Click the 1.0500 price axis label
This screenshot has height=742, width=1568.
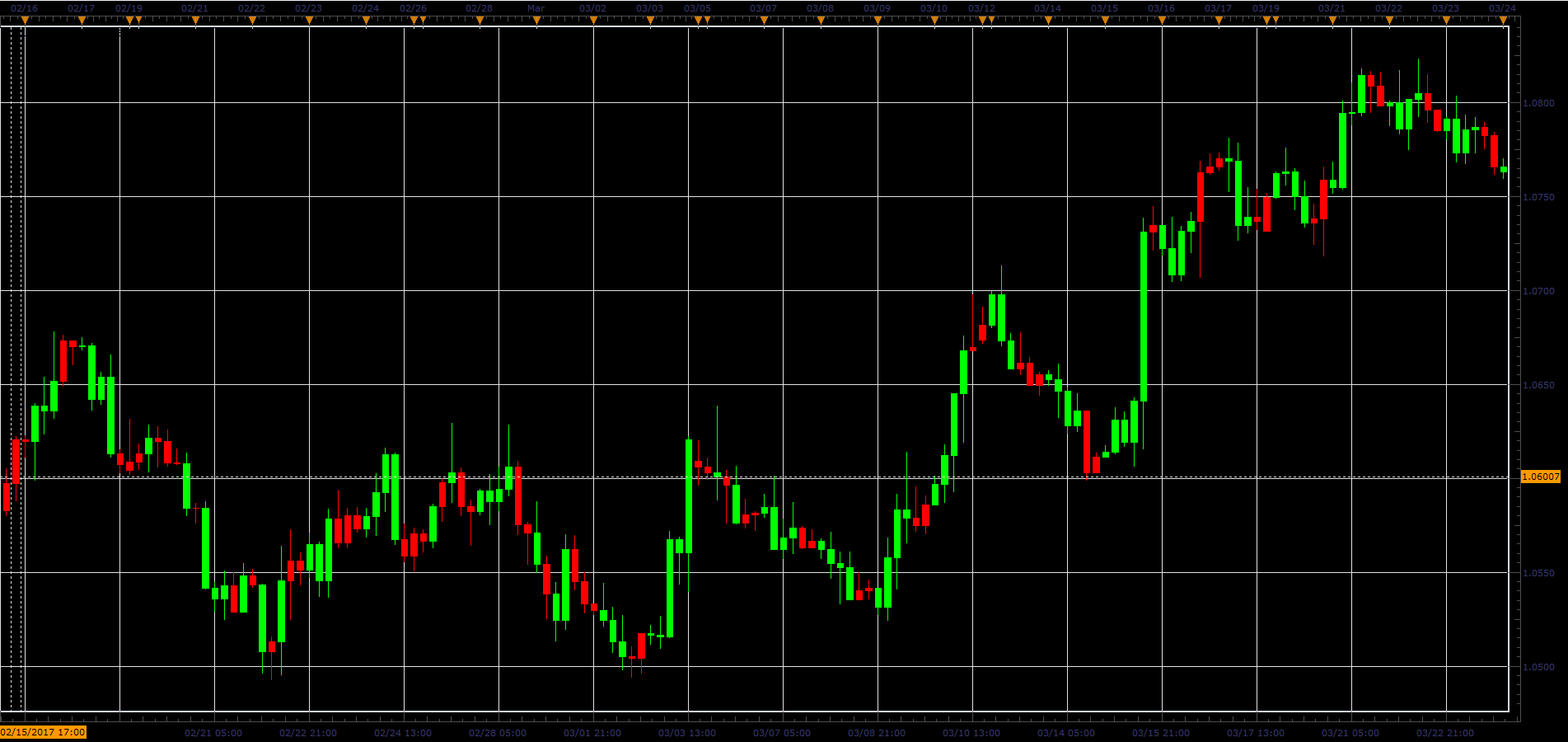click(1538, 667)
